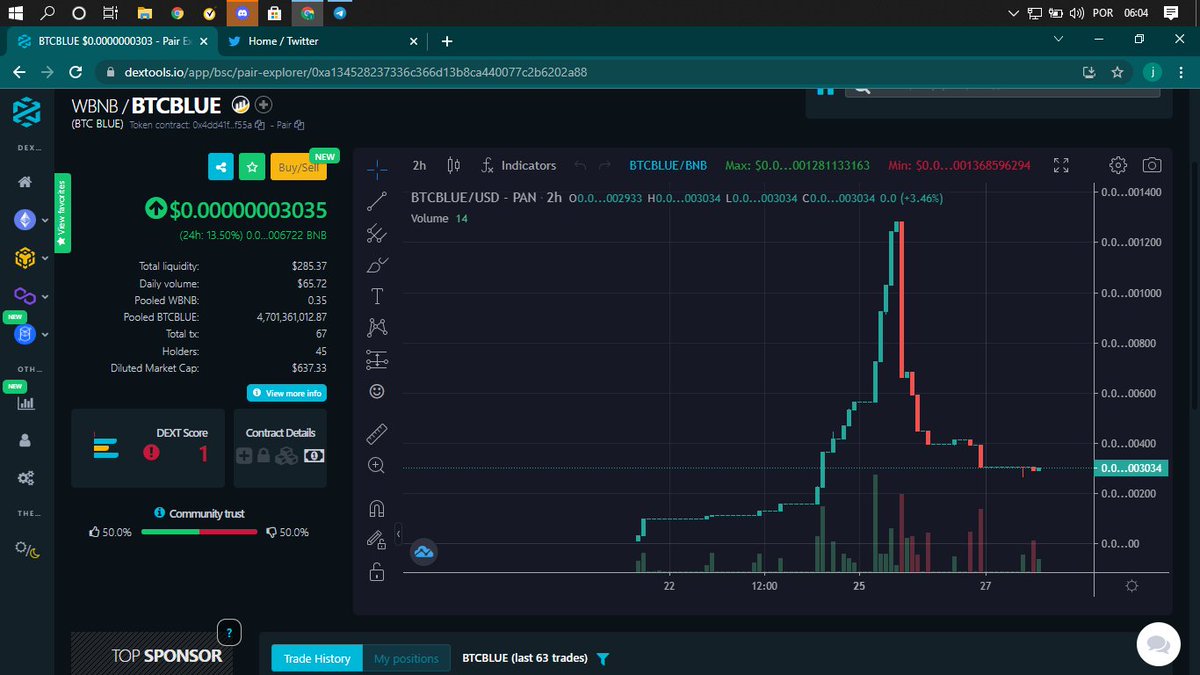The image size is (1200, 675).
Task: Switch chart to BTCBLUE/BNB pair
Action: coord(668,165)
